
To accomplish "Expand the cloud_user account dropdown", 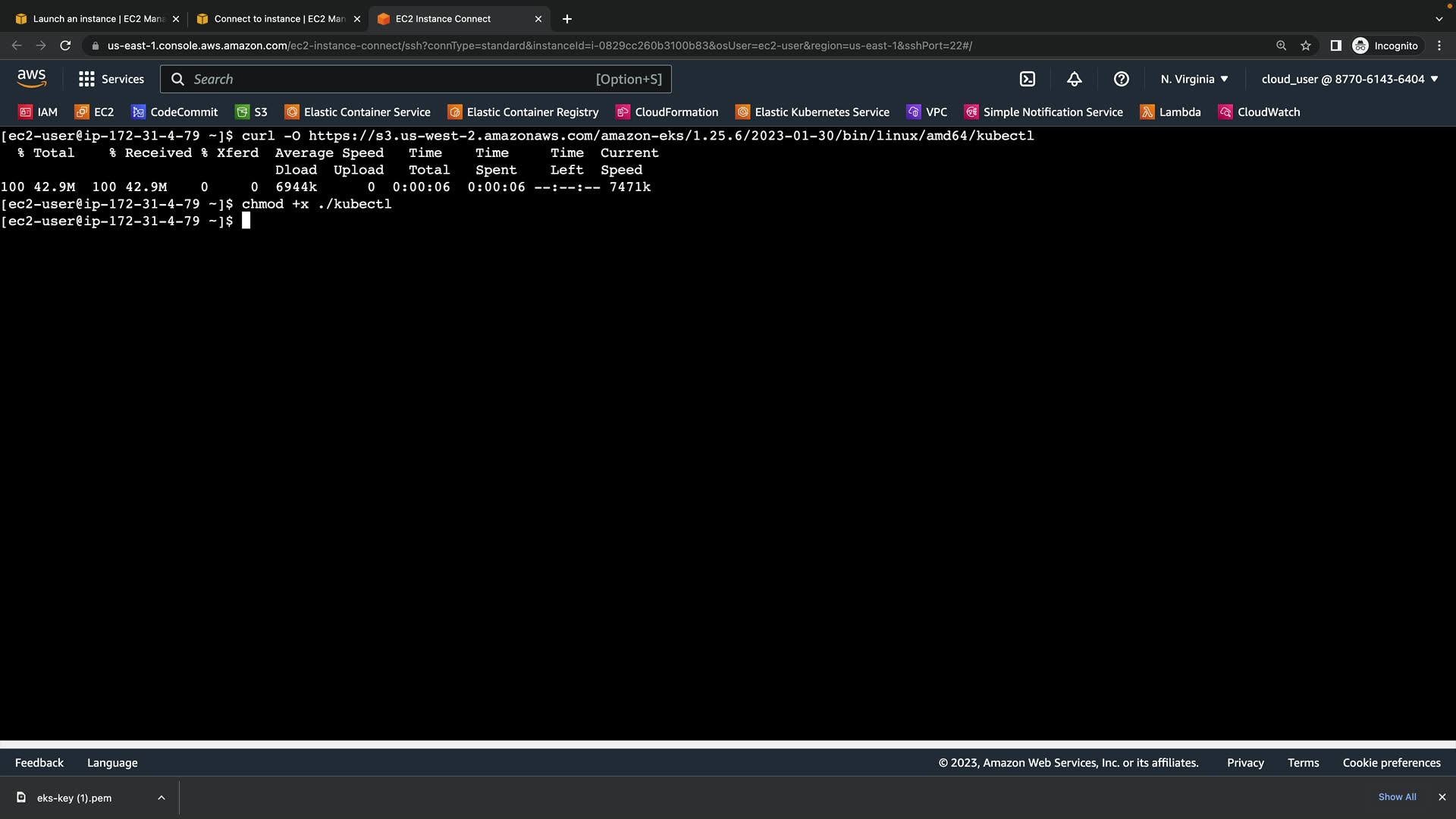I will tap(1350, 79).
